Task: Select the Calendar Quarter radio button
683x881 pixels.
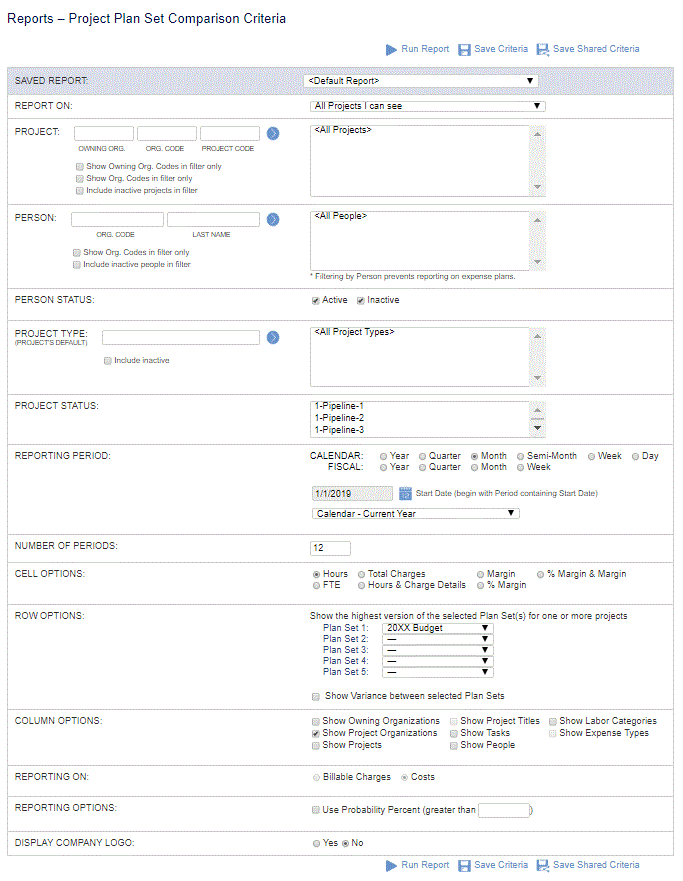Action: point(423,456)
